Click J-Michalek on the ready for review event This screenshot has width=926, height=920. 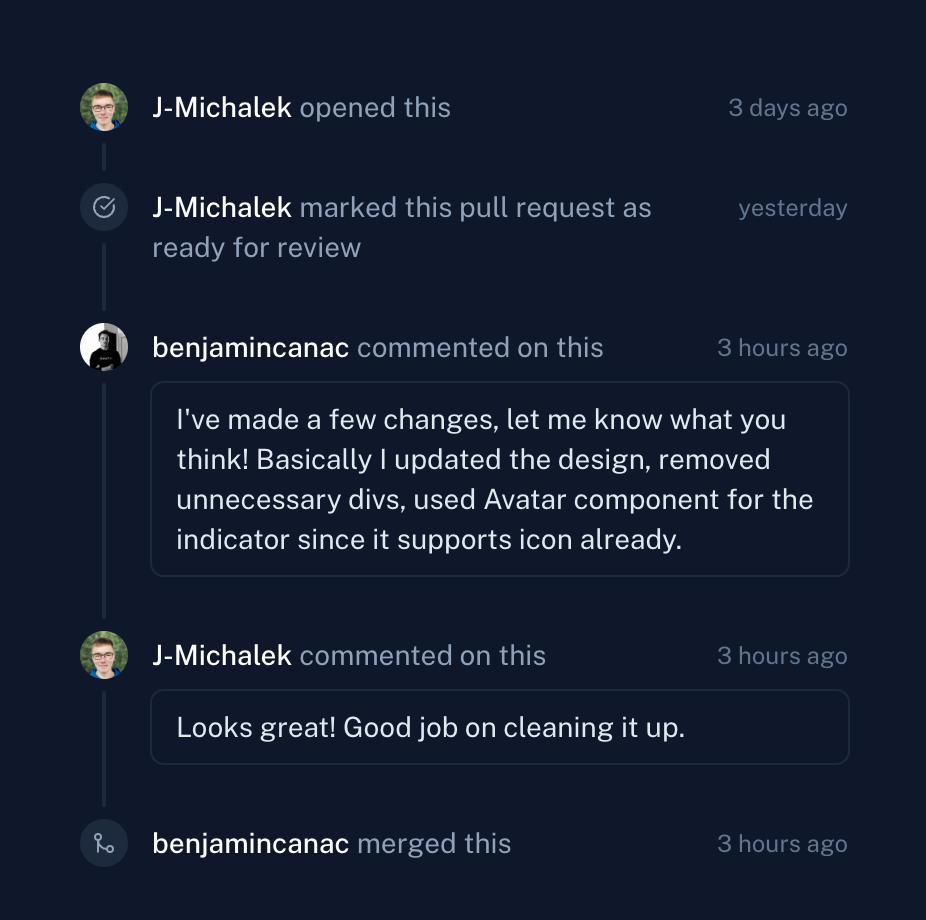(221, 208)
